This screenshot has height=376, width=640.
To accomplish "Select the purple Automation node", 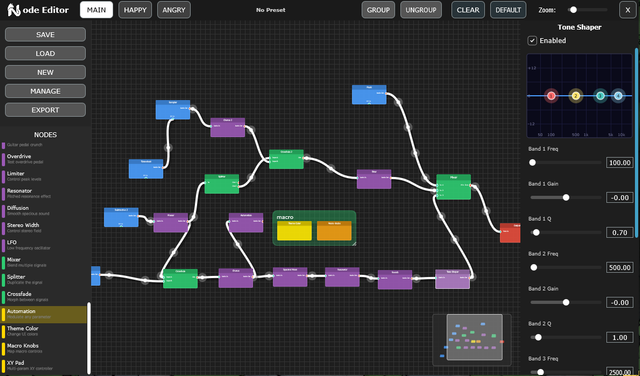I will coord(246,222).
